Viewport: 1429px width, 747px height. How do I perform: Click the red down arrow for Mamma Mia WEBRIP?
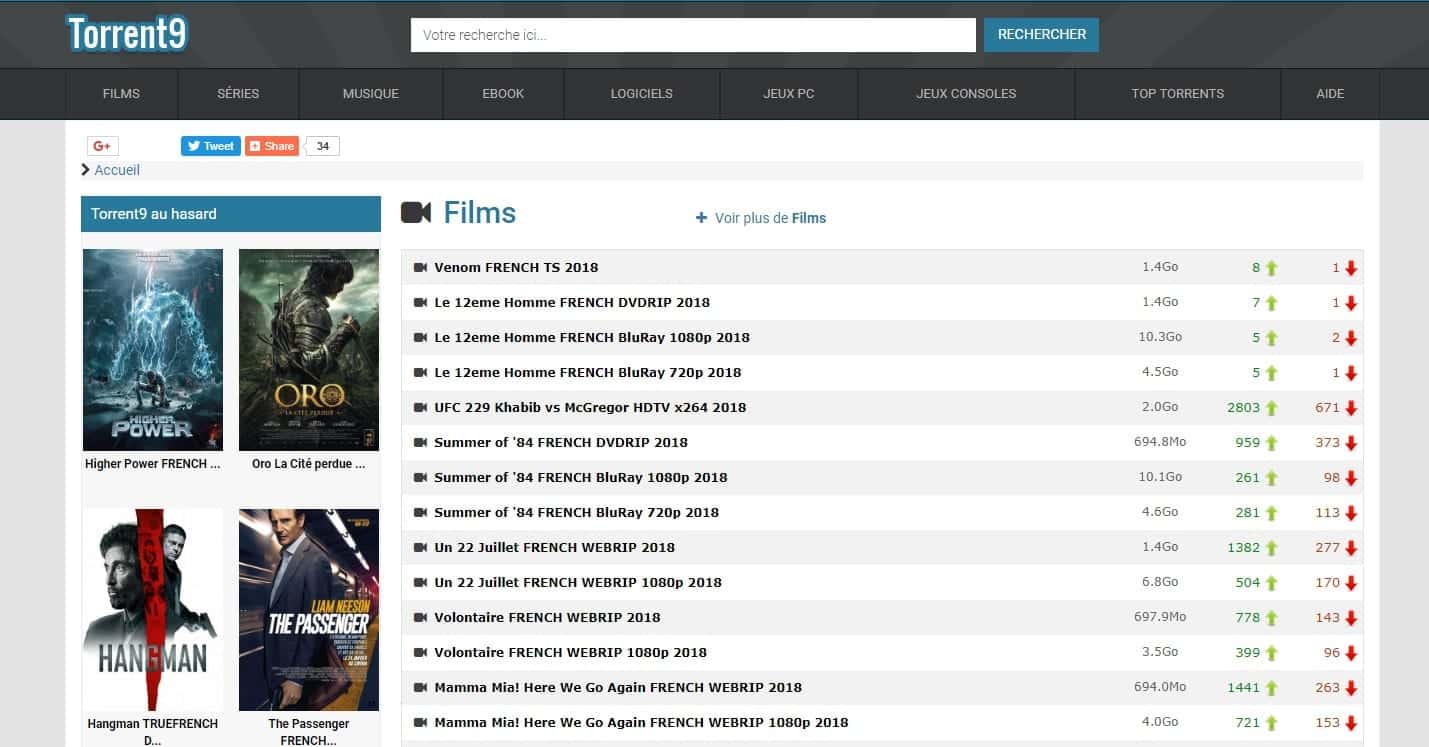click(x=1352, y=687)
